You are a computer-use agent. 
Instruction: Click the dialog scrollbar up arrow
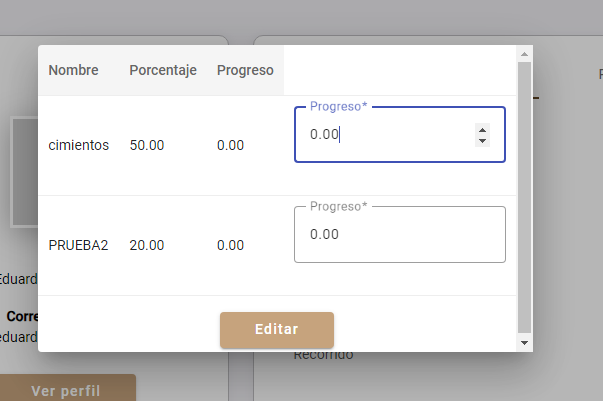524,53
